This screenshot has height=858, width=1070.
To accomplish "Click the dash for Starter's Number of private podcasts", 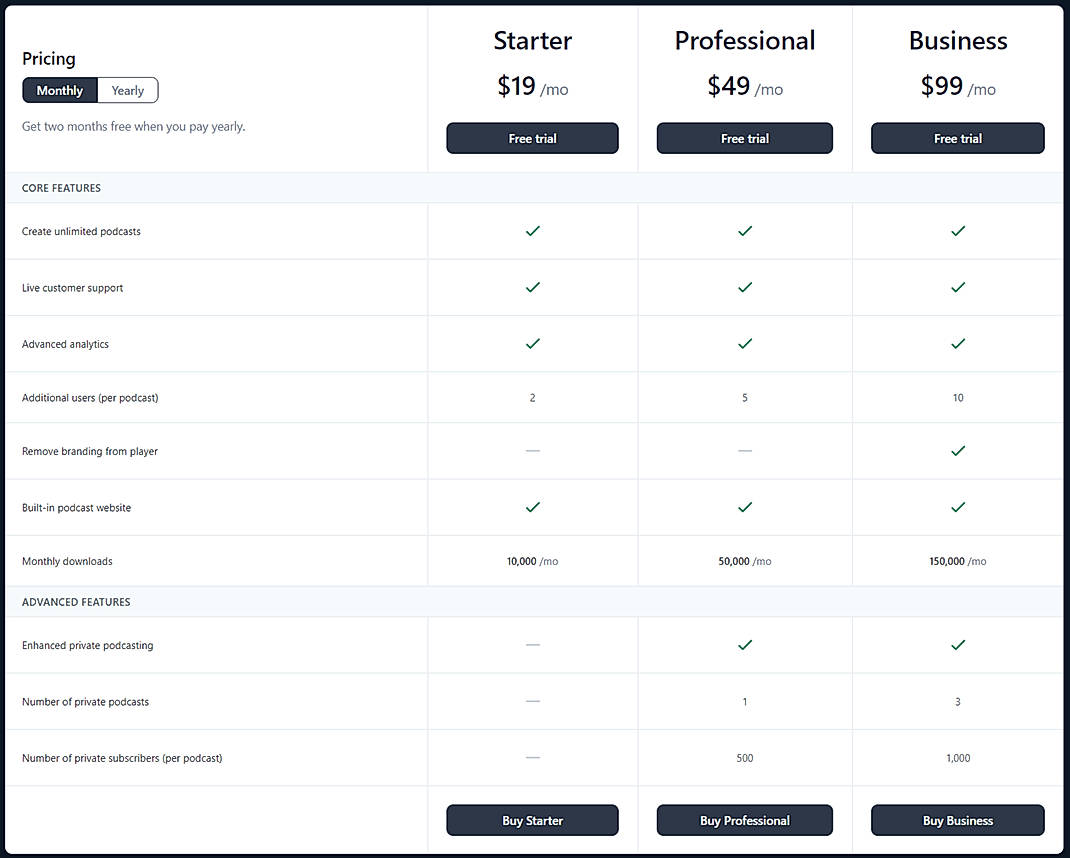I will (x=532, y=701).
